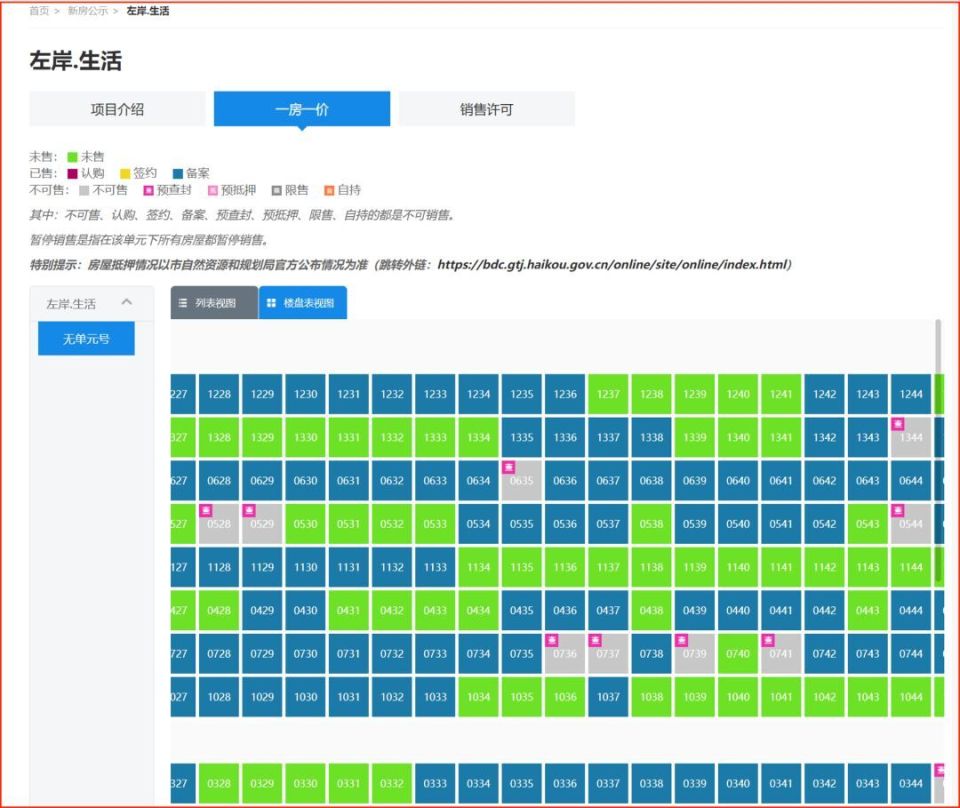
Task: Open the 首页 breadcrumb link
Action: coord(37,11)
